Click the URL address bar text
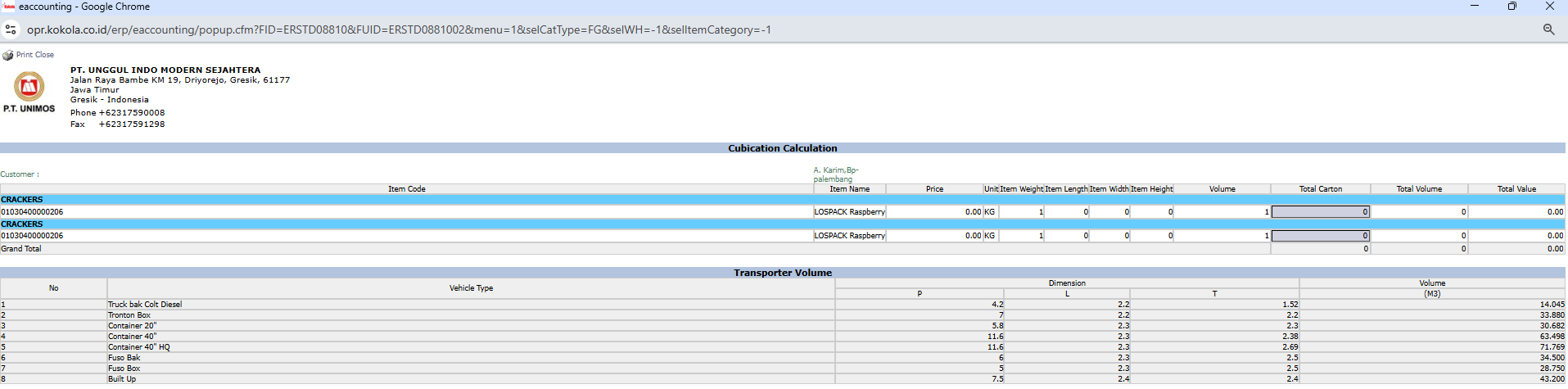The height and width of the screenshot is (389, 1568). click(x=399, y=29)
